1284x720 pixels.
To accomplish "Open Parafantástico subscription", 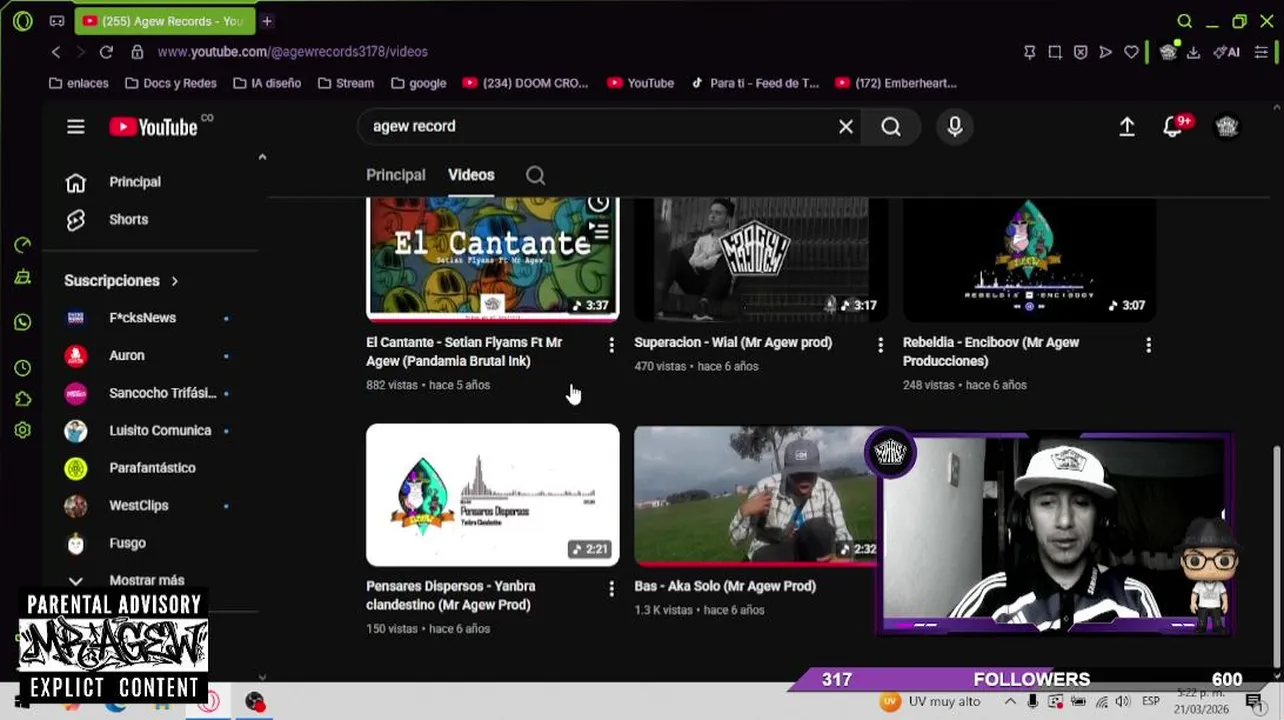I will point(152,468).
